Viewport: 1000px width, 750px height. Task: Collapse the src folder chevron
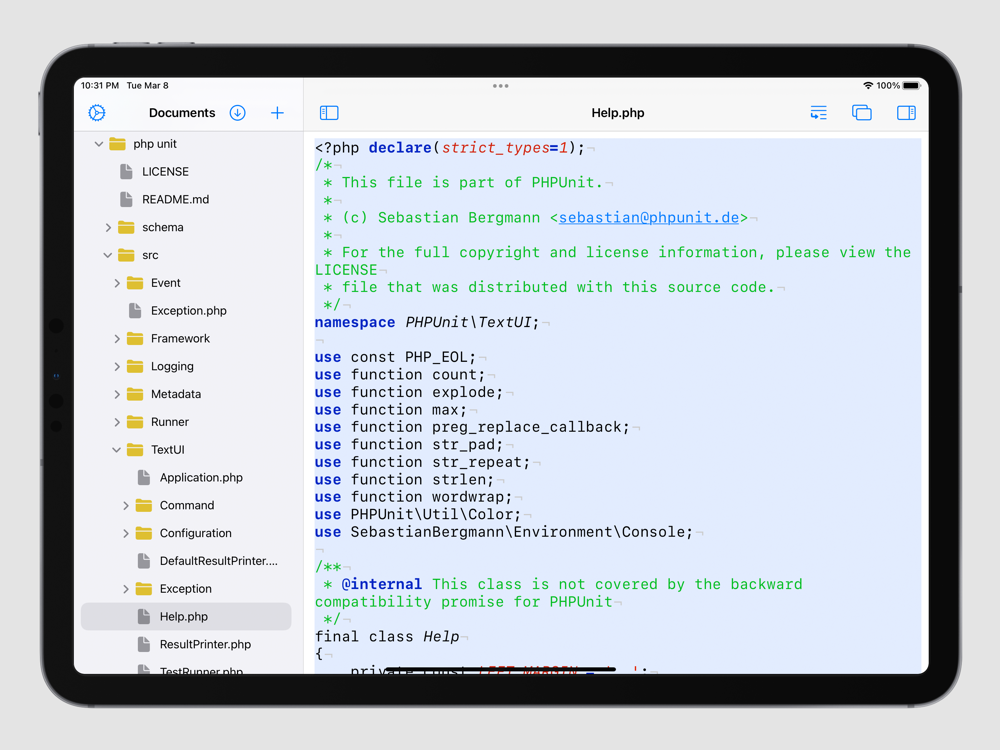pyautogui.click(x=108, y=255)
